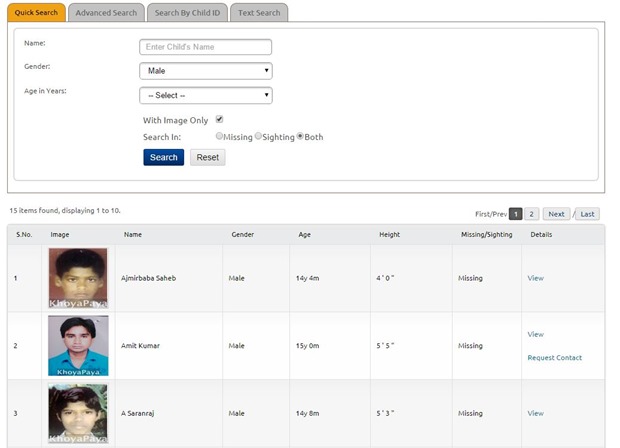This screenshot has height=448, width=620.
Task: Click View link for A Saranraj
Action: tap(535, 413)
